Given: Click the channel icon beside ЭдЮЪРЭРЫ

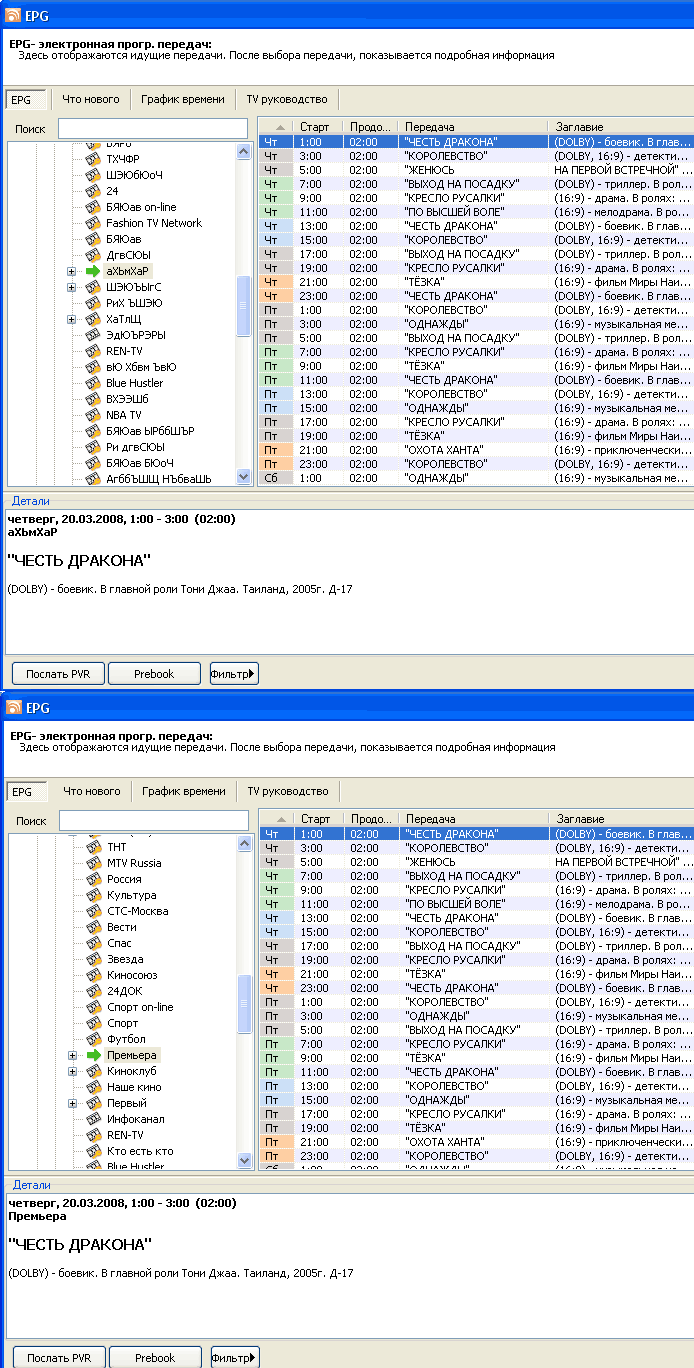Looking at the screenshot, I should point(93,335).
